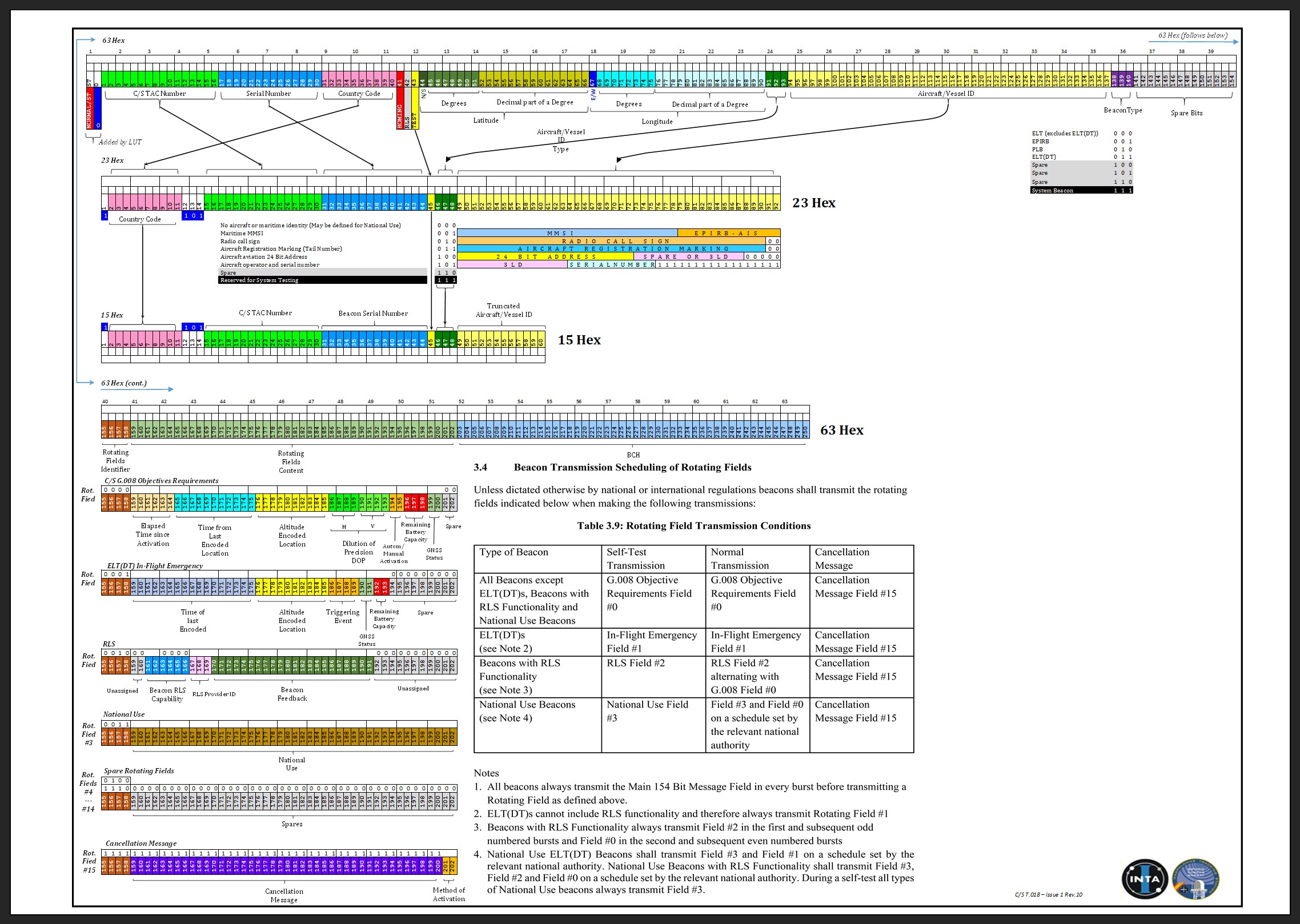Viewport: 1300px width, 924px height.
Task: Select the 'Added by LUT' note
Action: point(120,142)
